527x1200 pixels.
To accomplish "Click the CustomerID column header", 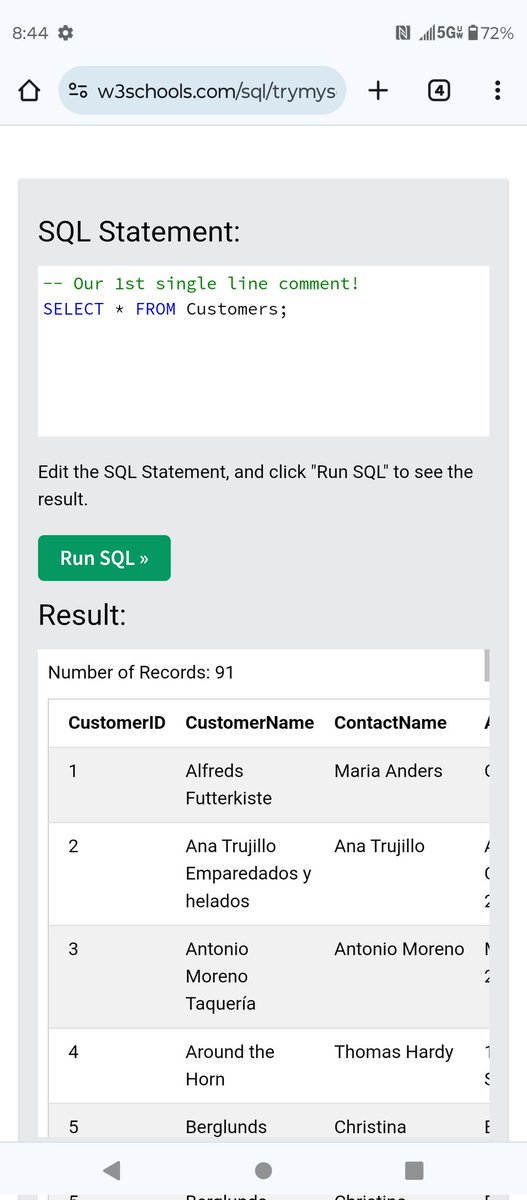I will (x=117, y=723).
